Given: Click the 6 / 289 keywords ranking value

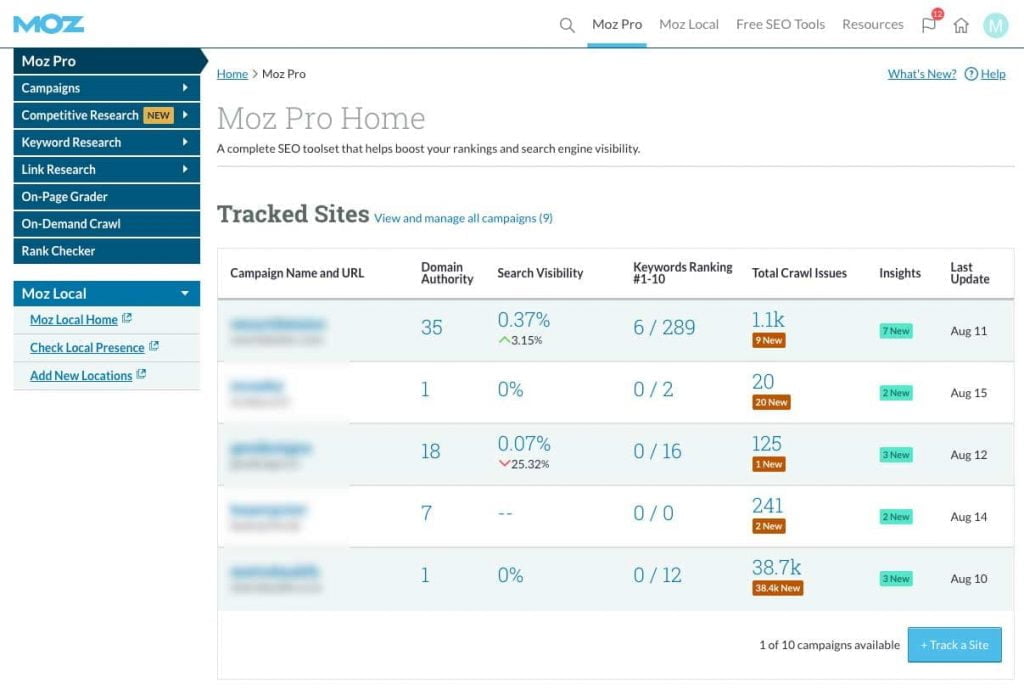Looking at the screenshot, I should 664,327.
